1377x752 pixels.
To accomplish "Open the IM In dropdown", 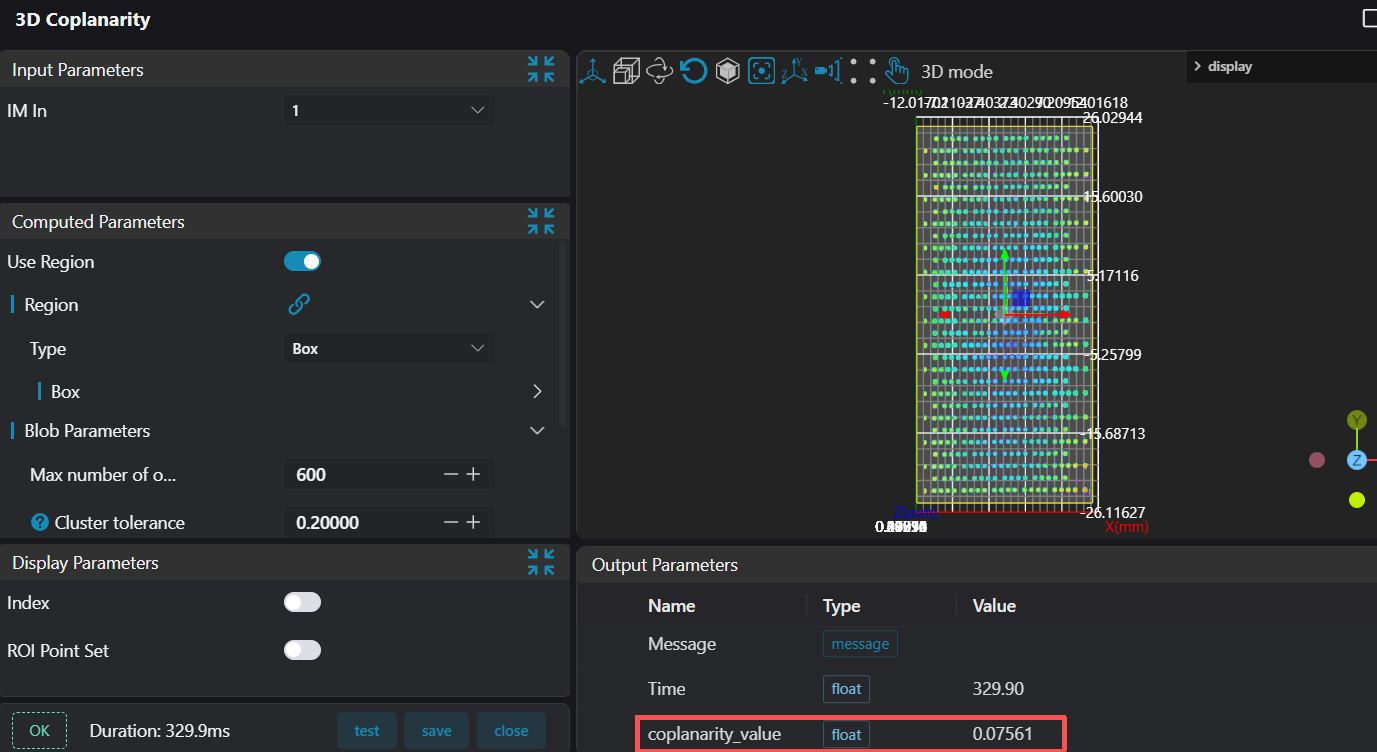I will (389, 111).
